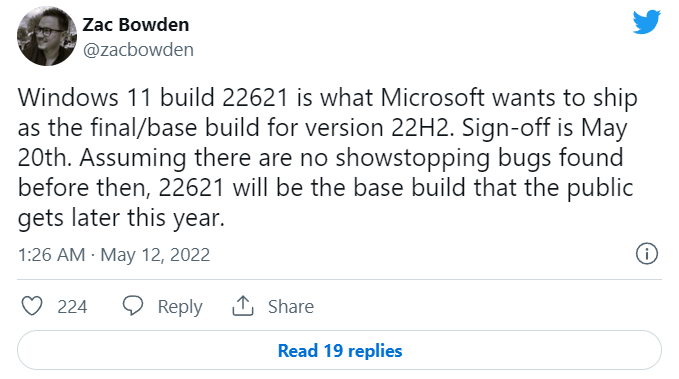Click "gets later this year." closing line
The height and width of the screenshot is (379, 679).
pyautogui.click(x=121, y=218)
